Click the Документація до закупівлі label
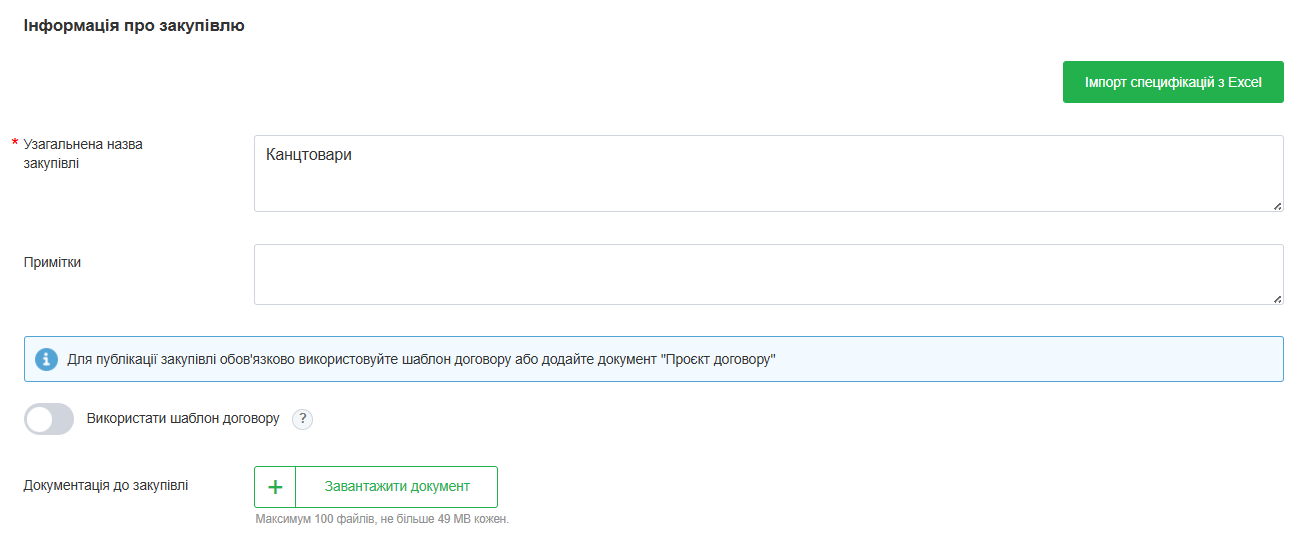The image size is (1308, 541). [105, 486]
